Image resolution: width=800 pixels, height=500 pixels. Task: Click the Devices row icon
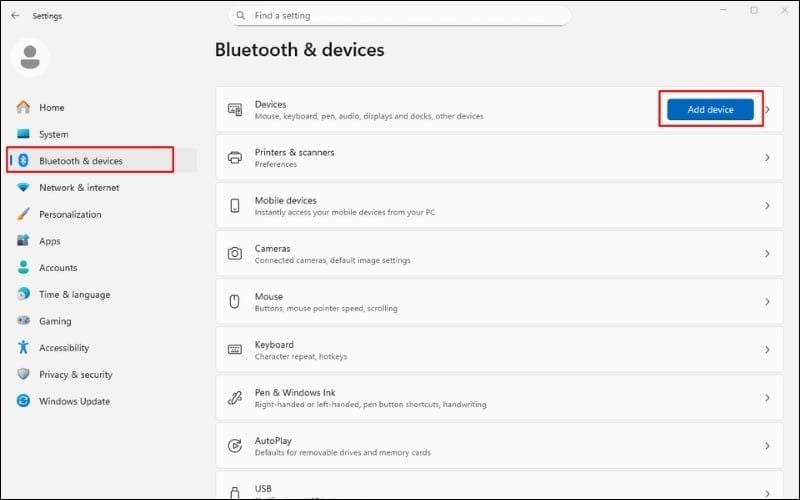tap(235, 109)
